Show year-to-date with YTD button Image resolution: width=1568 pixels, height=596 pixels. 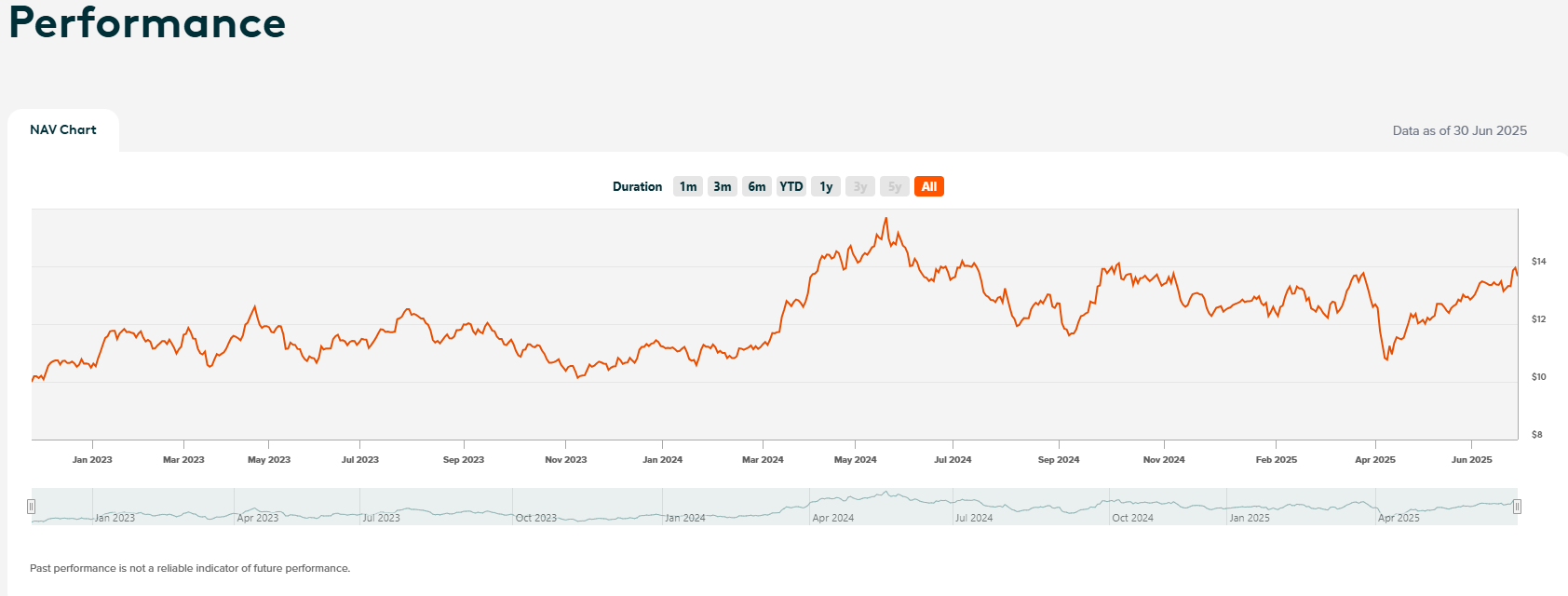791,186
